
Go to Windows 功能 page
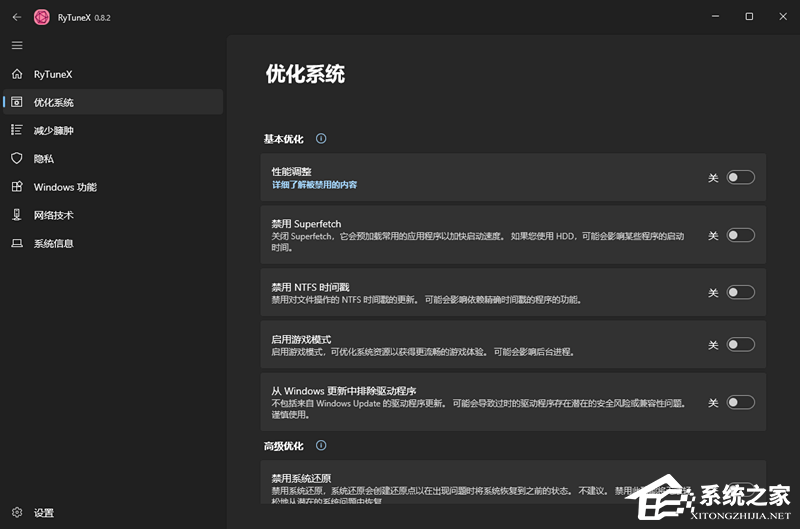coord(113,187)
